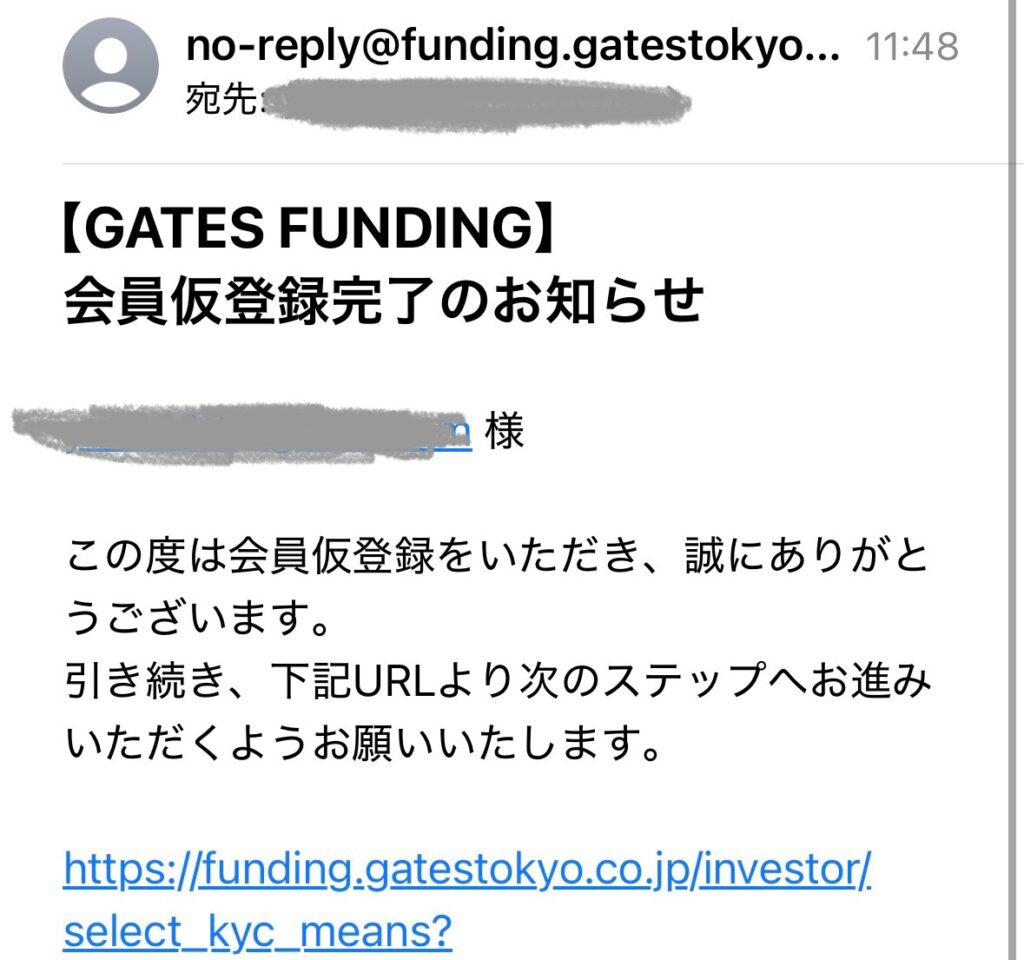Tap the divider below the email header

(x=536, y=163)
